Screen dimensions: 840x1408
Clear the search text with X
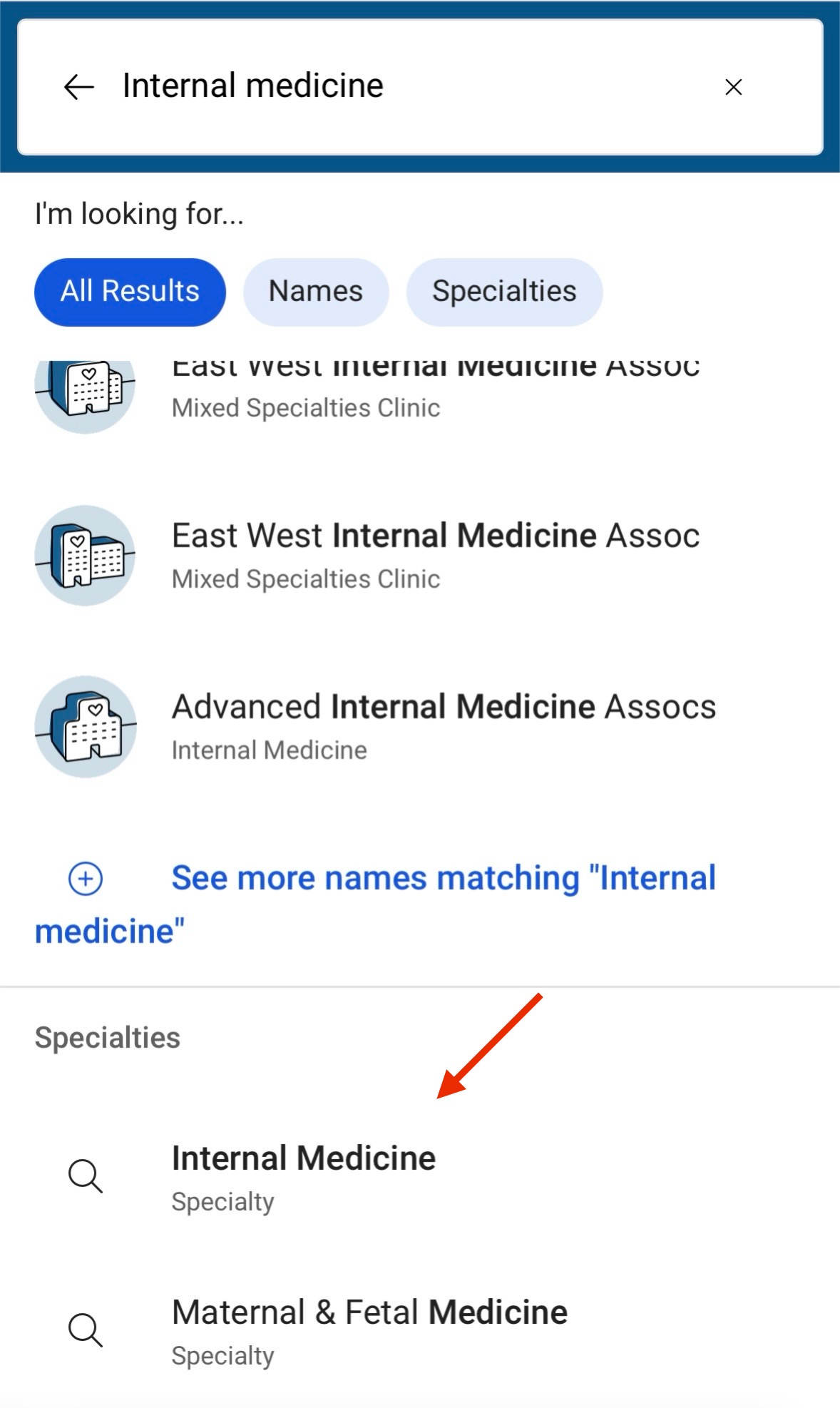click(x=733, y=87)
